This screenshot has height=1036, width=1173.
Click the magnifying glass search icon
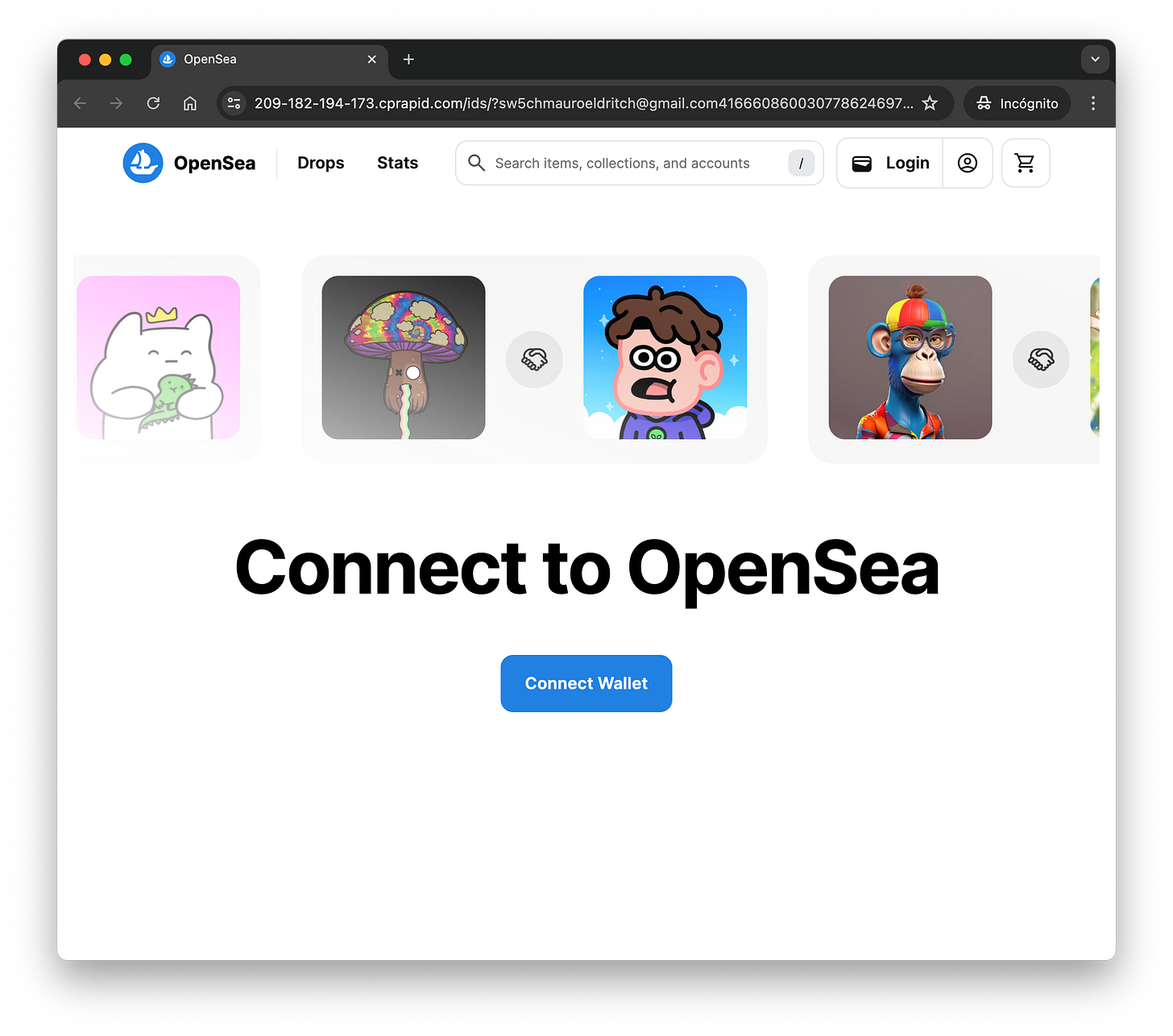pos(477,163)
